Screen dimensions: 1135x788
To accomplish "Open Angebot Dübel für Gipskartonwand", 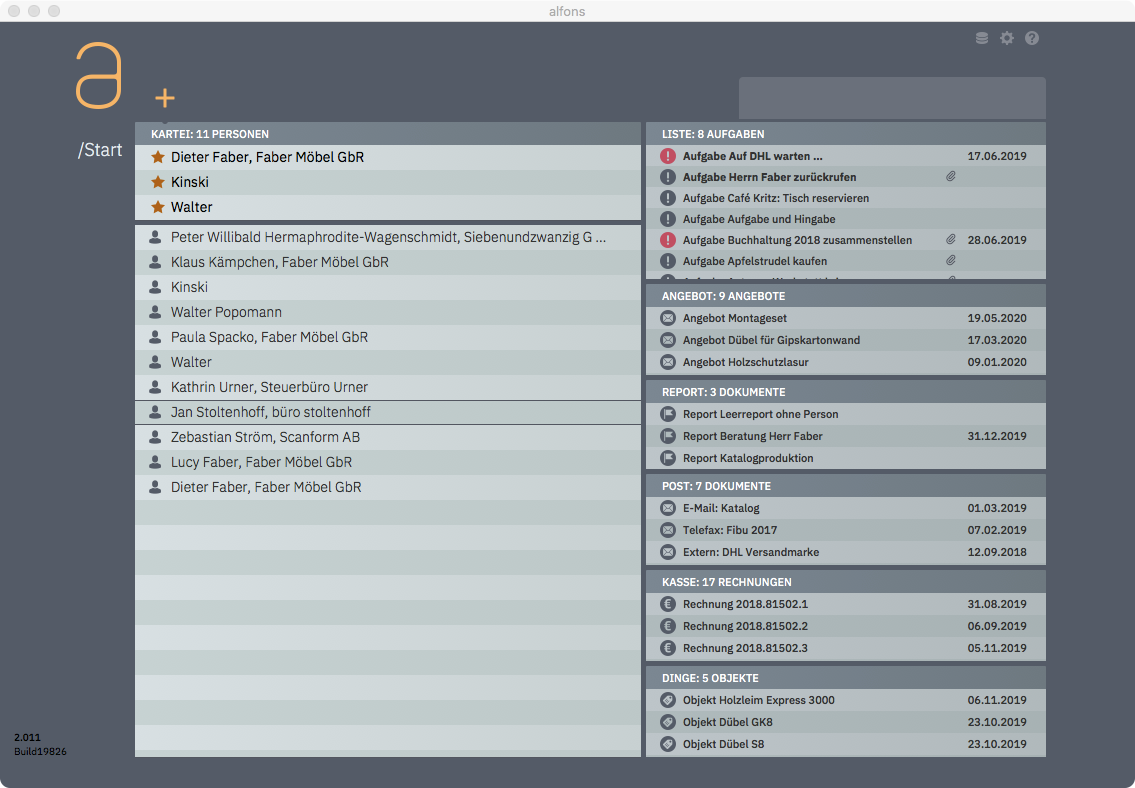I will click(x=771, y=340).
